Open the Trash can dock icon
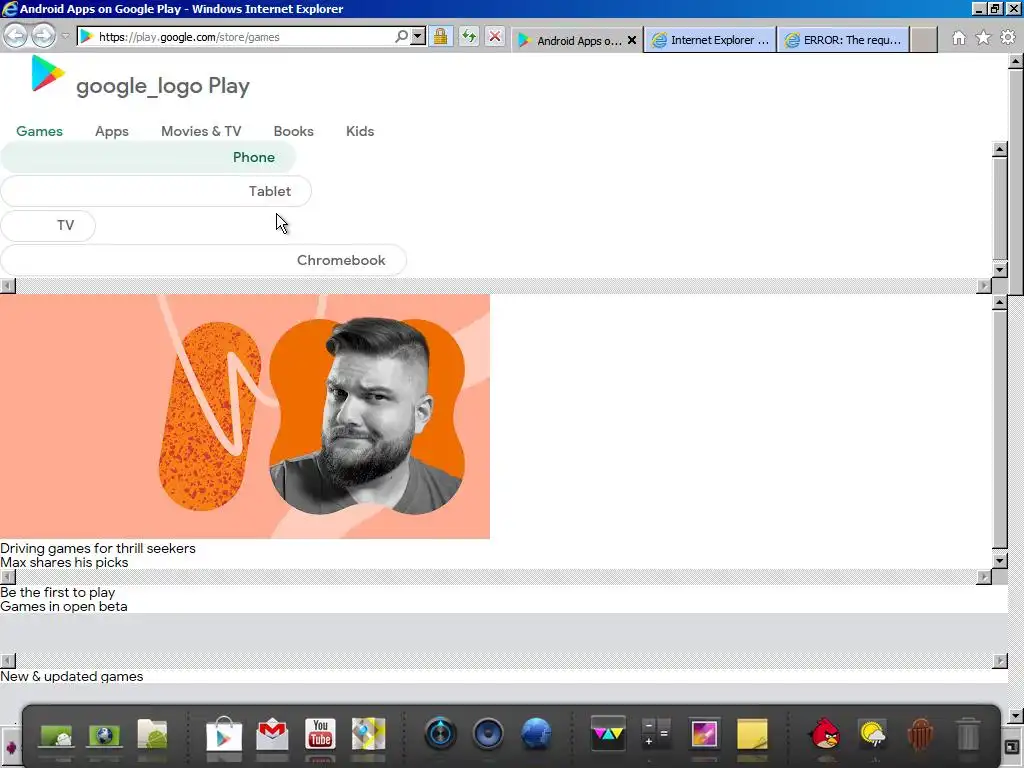1024x768 pixels. (x=968, y=734)
